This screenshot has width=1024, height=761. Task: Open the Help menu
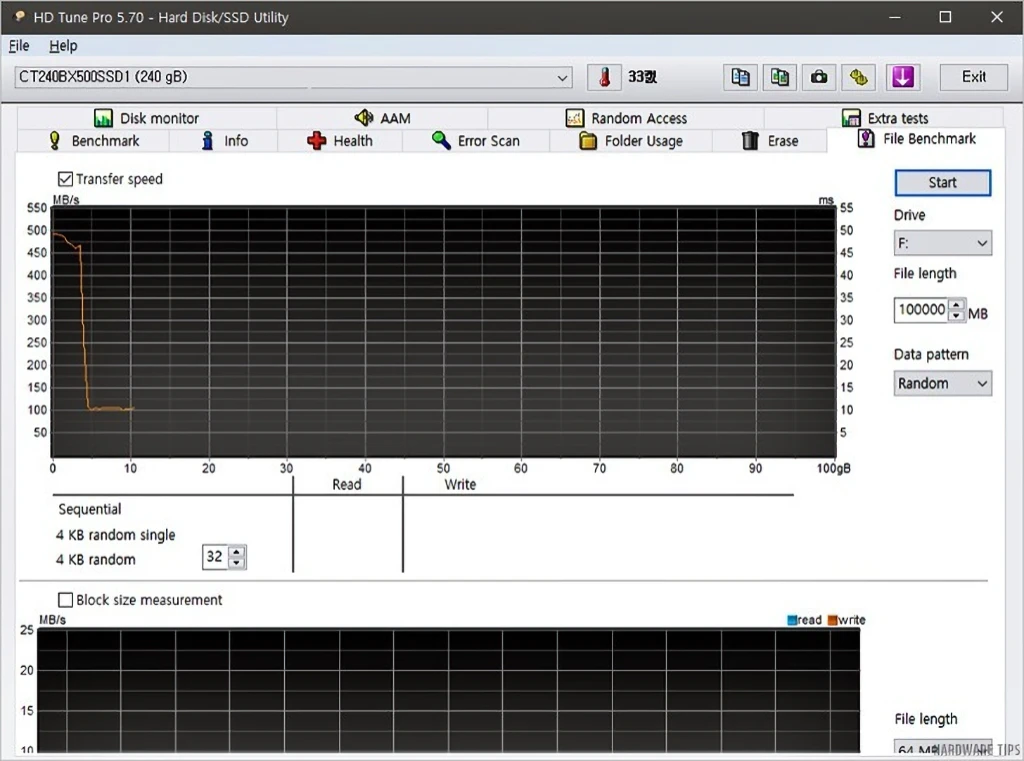(63, 46)
